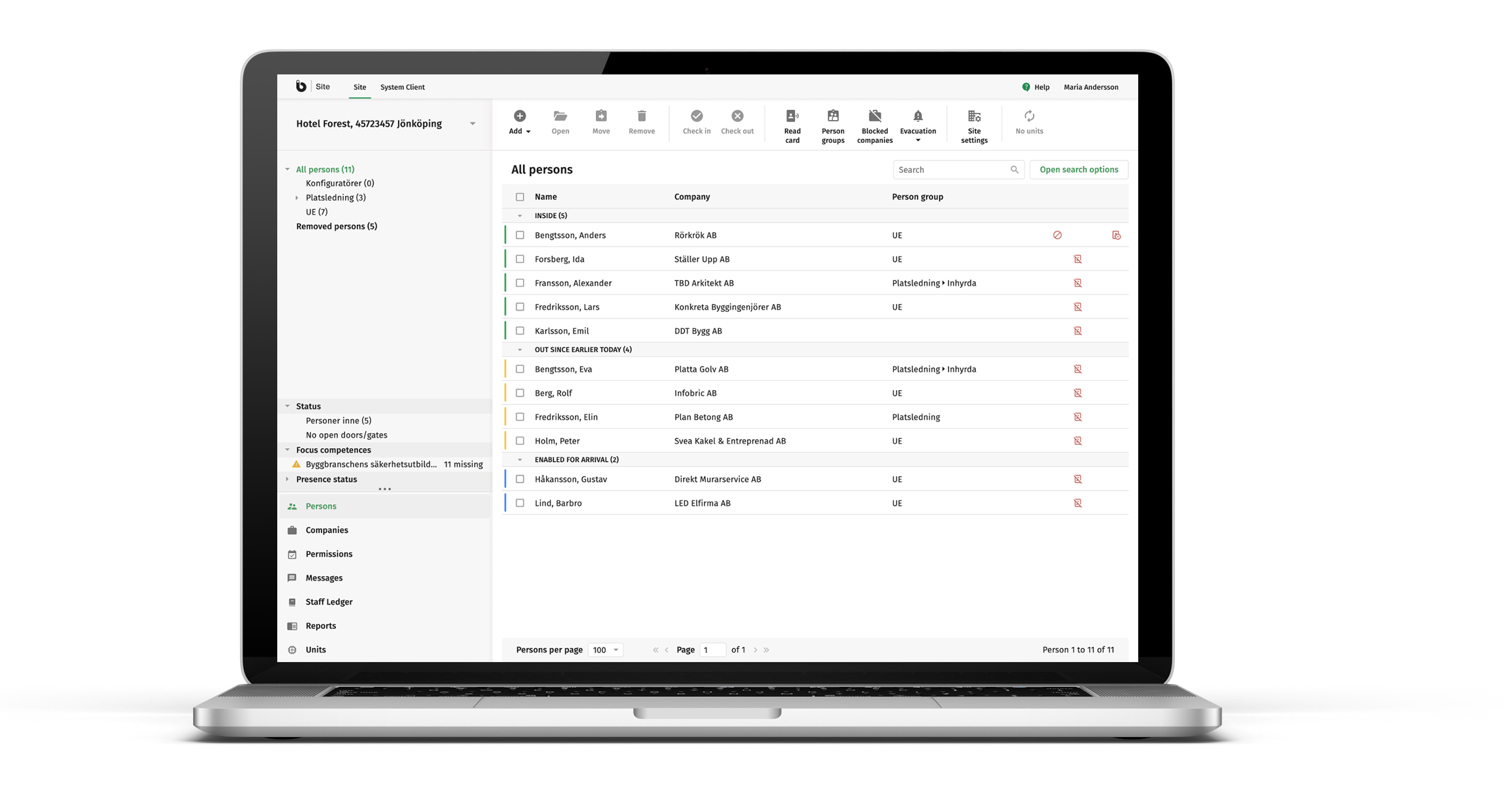Toggle checkbox for Bengtsson, Anders

pos(521,235)
